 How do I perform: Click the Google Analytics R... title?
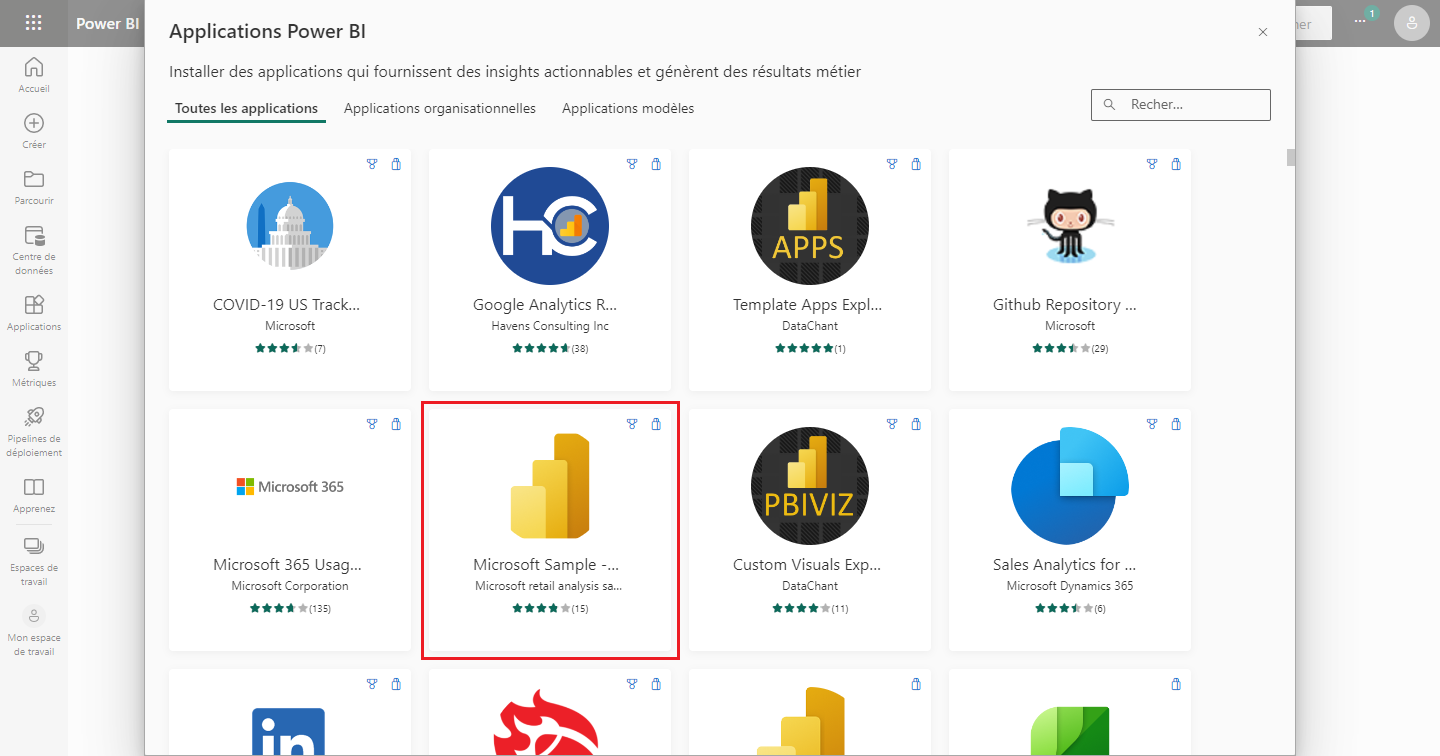545,305
